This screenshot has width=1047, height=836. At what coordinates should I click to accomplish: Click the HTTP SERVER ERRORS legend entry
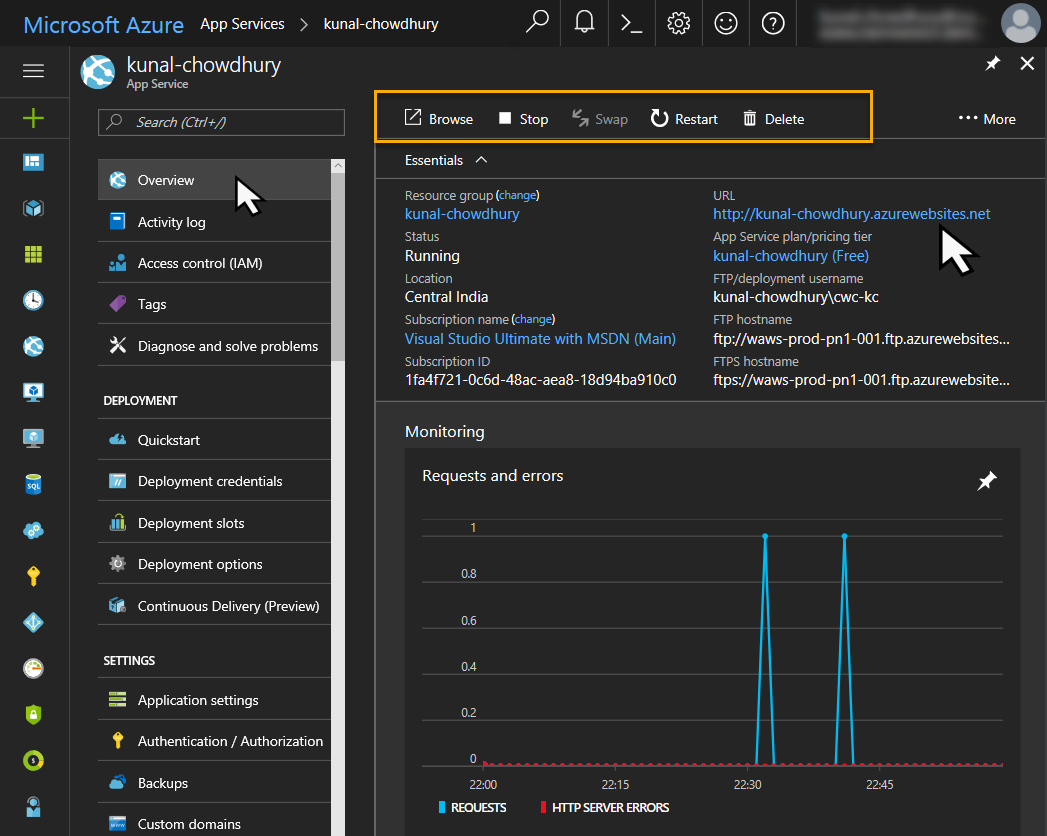coord(604,807)
